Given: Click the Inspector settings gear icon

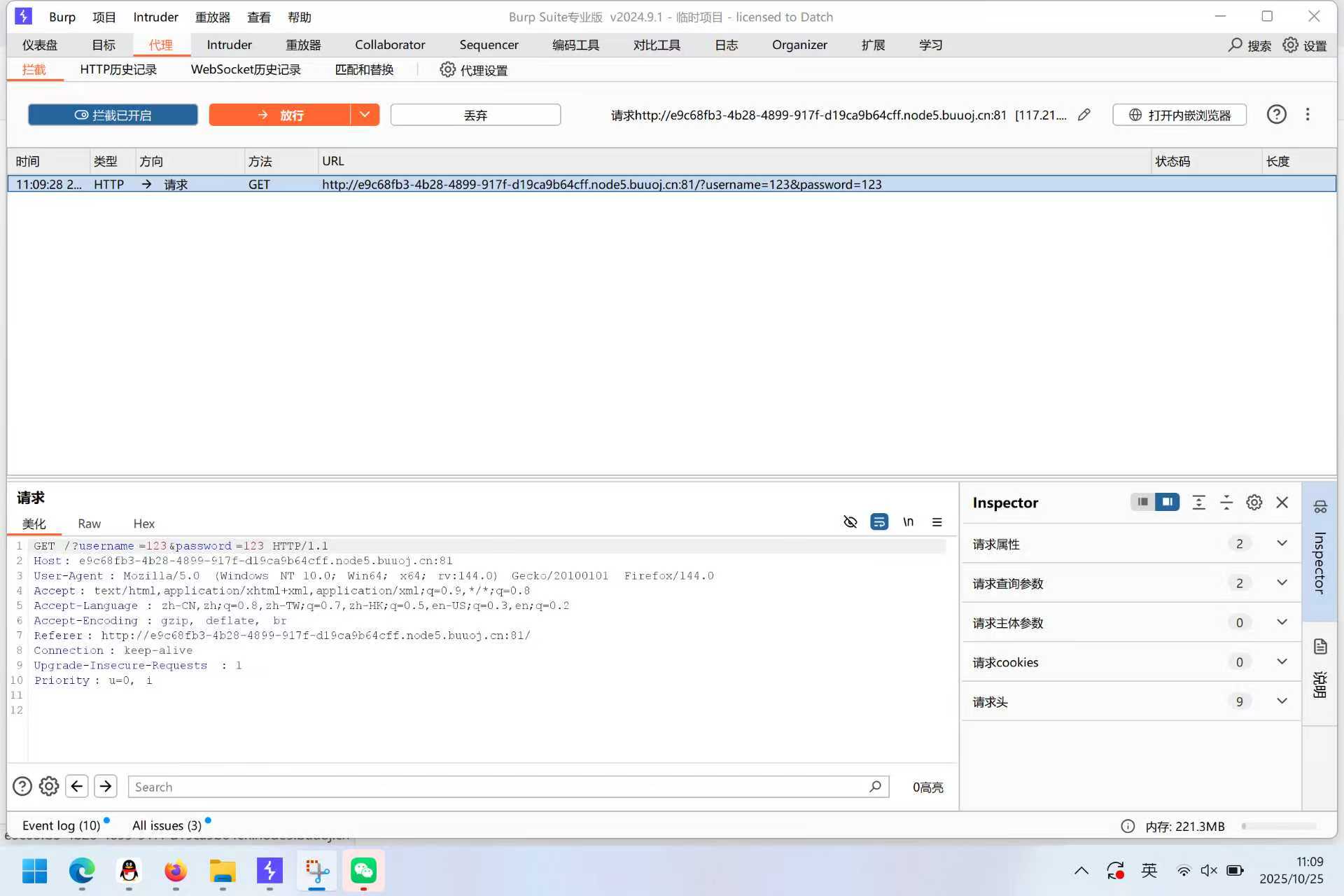Looking at the screenshot, I should [x=1254, y=503].
